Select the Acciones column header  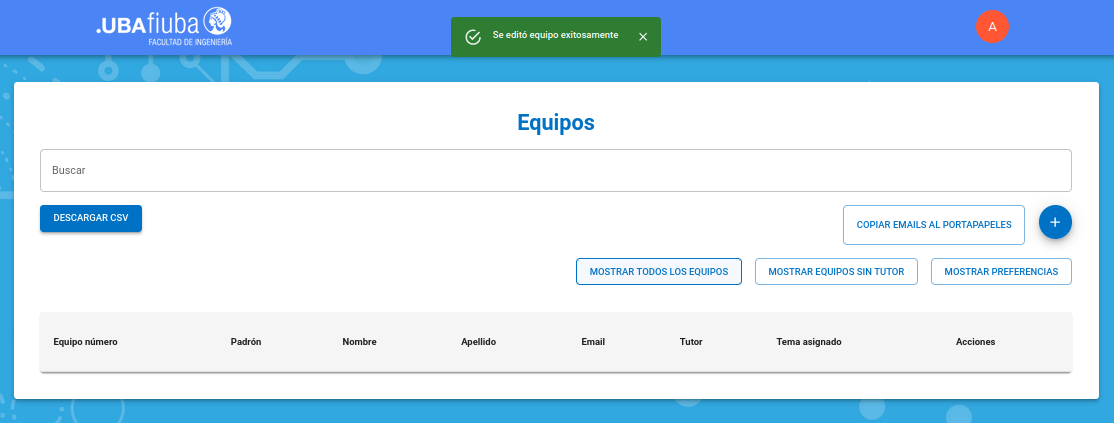pos(975,342)
